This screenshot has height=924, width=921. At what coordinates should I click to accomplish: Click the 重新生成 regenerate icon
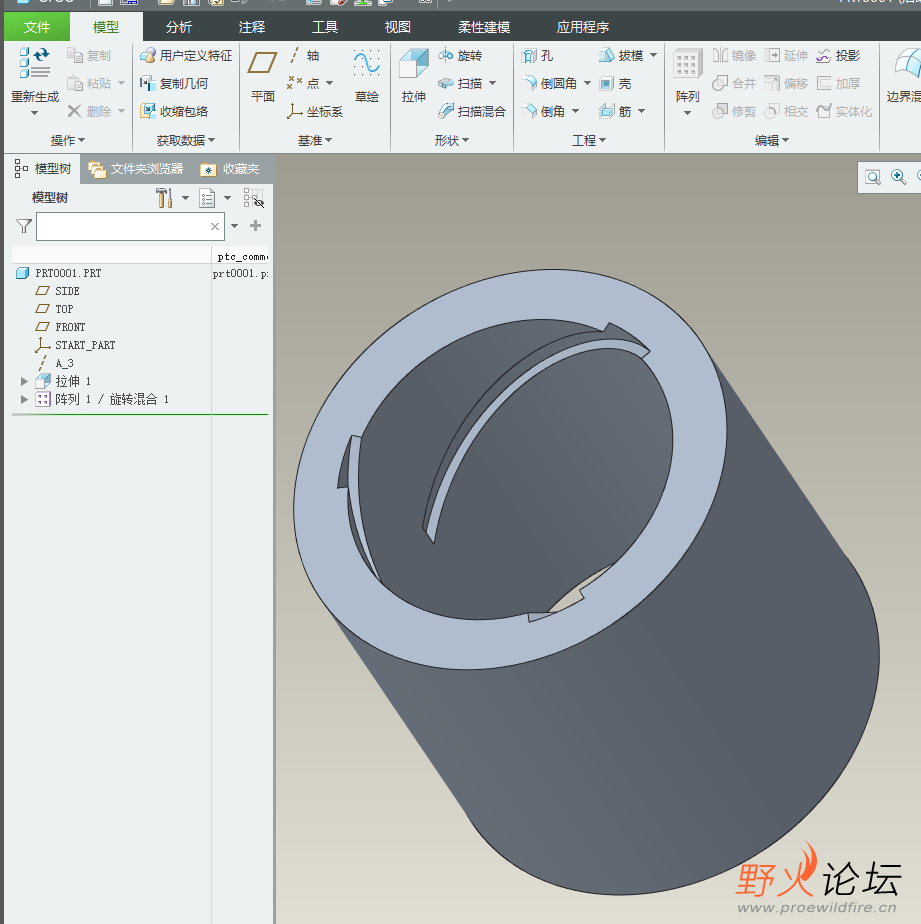point(35,63)
